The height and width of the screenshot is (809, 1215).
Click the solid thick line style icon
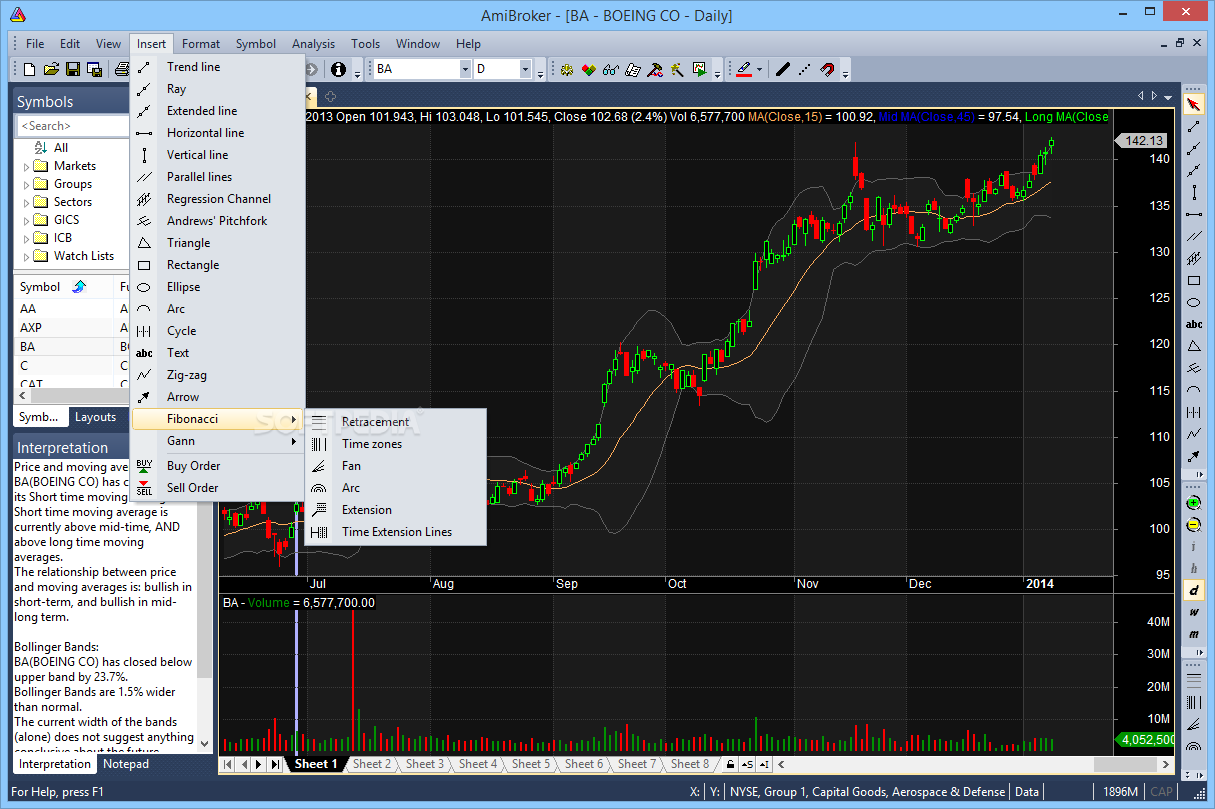tap(783, 69)
